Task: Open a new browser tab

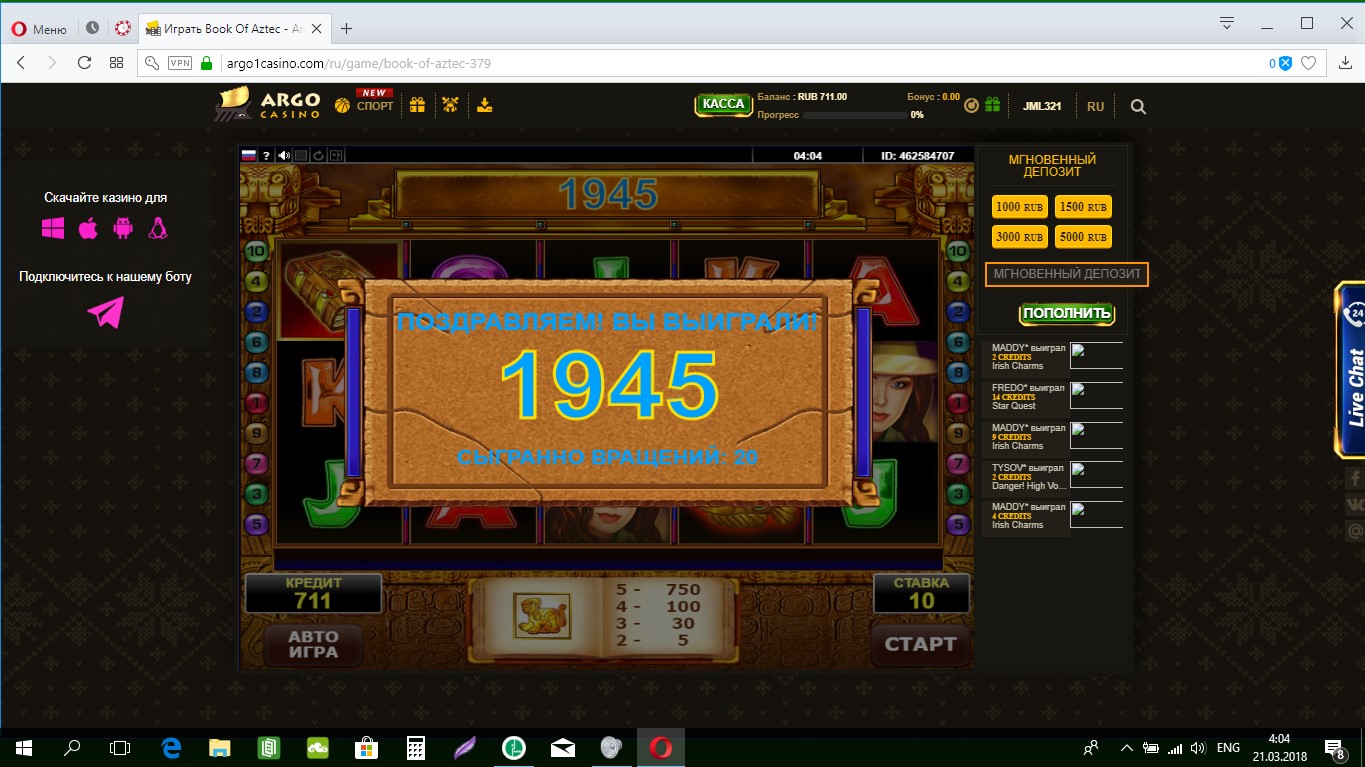Action: pyautogui.click(x=347, y=29)
